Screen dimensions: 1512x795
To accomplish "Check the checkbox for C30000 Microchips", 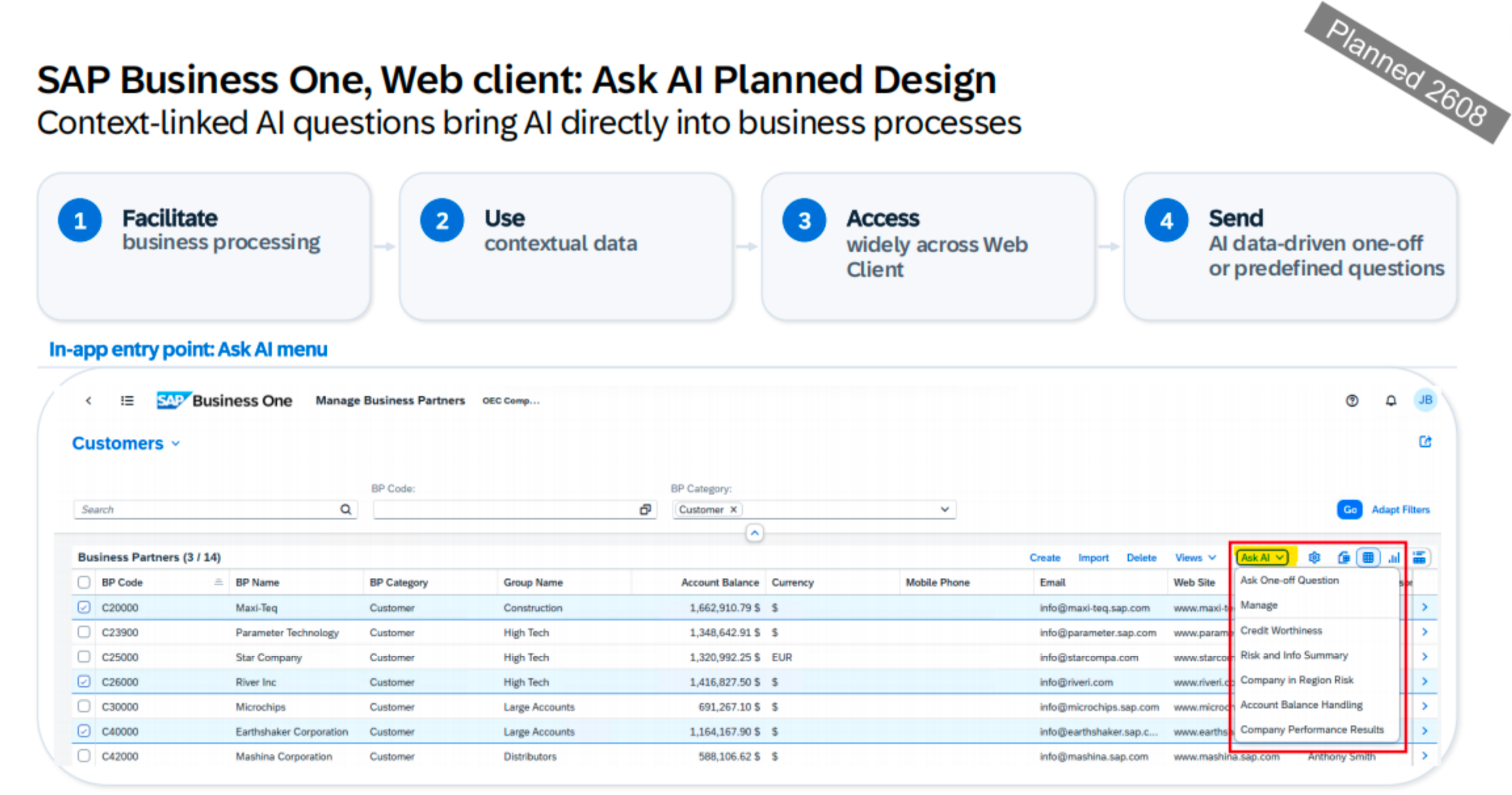I will pos(84,706).
